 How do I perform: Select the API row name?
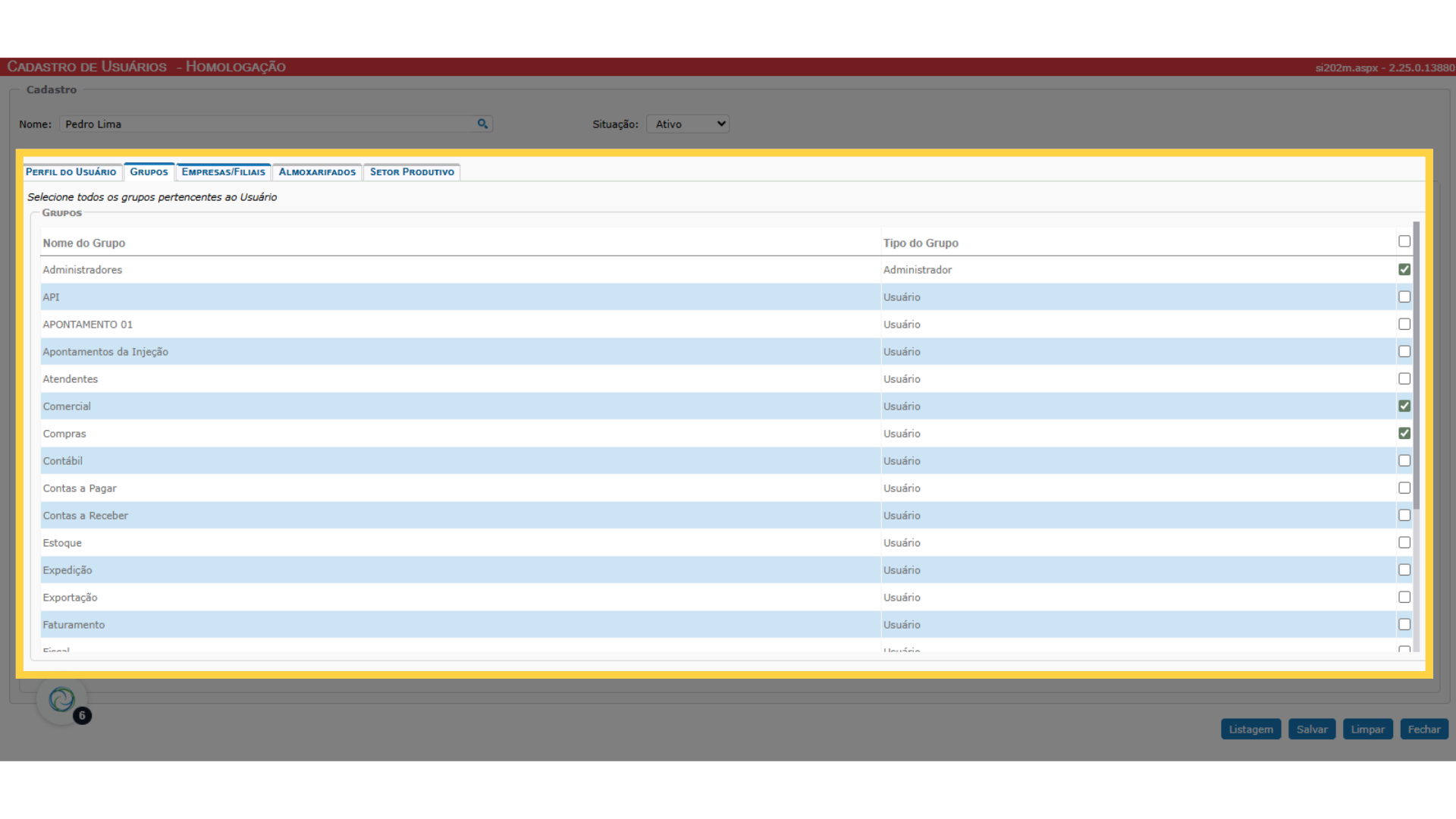(51, 297)
